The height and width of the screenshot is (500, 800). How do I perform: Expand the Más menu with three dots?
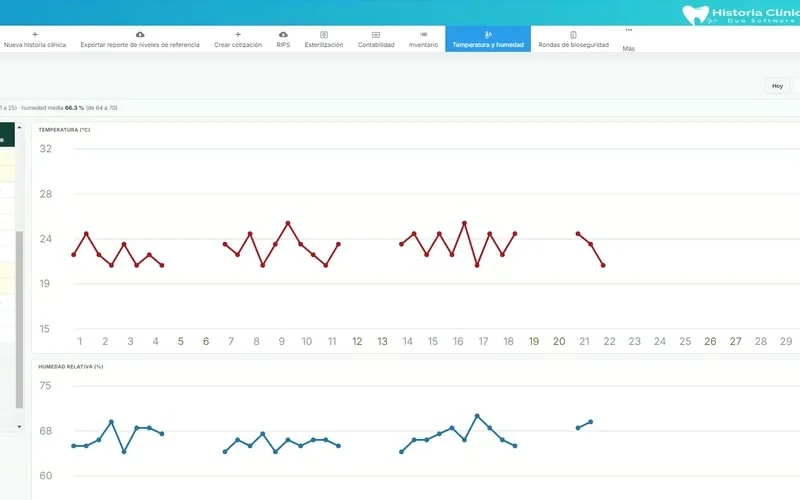click(x=629, y=39)
